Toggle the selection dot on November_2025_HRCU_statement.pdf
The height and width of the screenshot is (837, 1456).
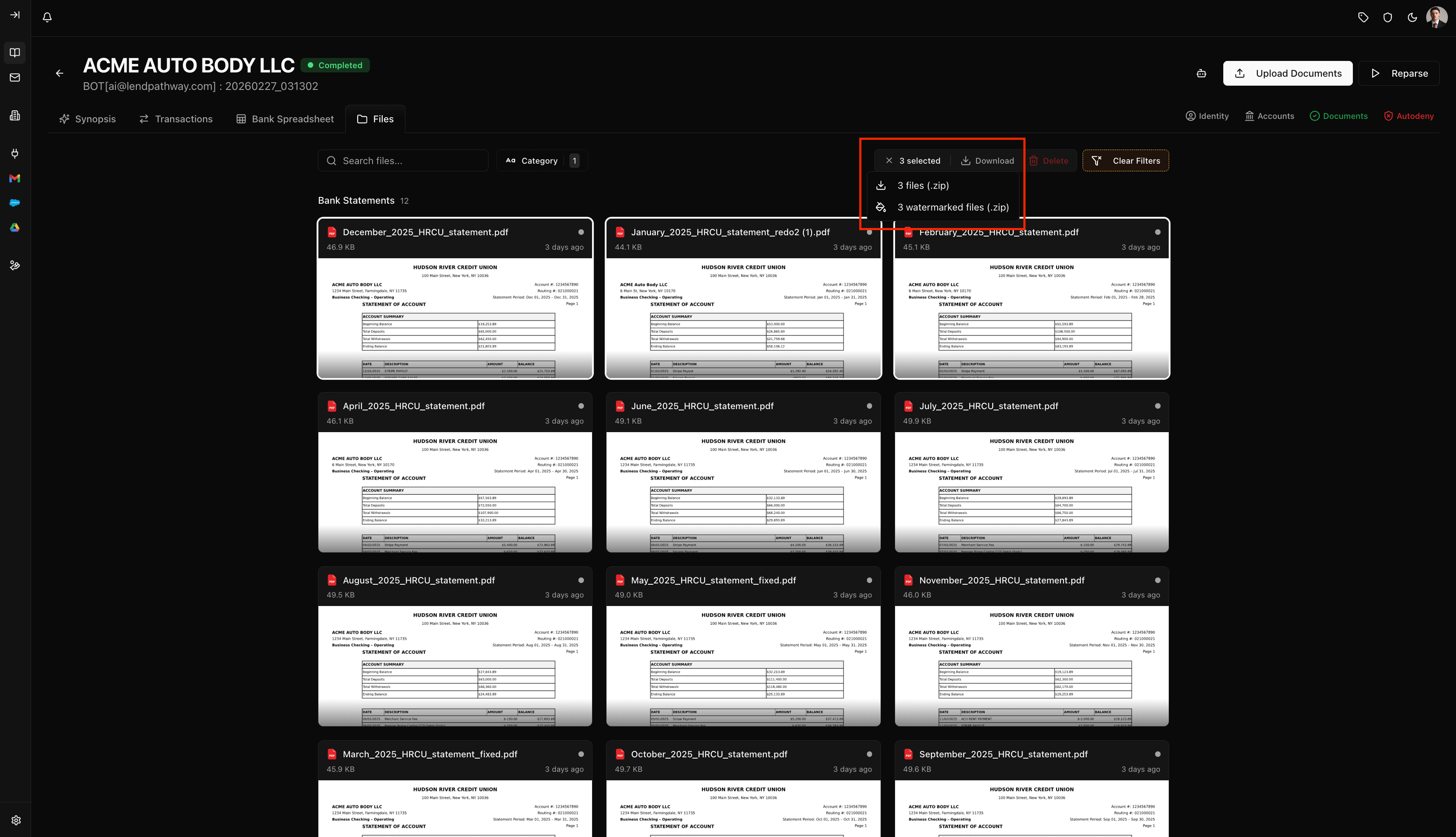pos(1158,580)
